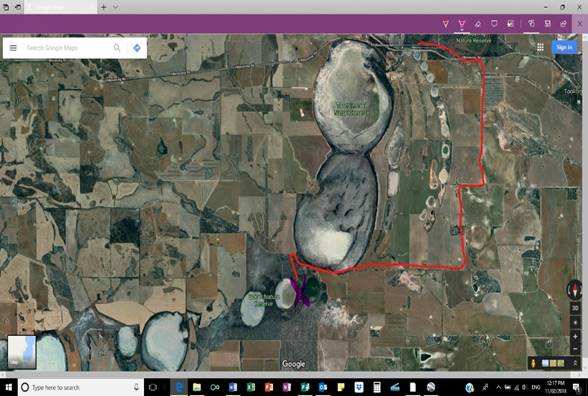Open directions with blue diamond icon

click(137, 48)
